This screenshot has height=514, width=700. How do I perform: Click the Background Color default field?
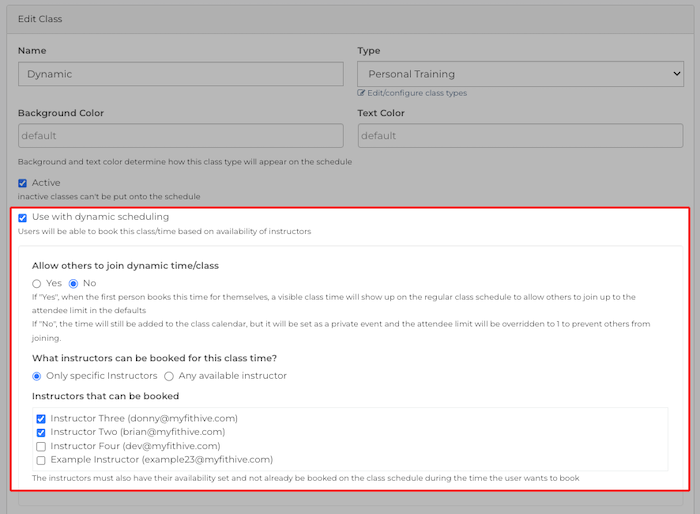tap(180, 136)
